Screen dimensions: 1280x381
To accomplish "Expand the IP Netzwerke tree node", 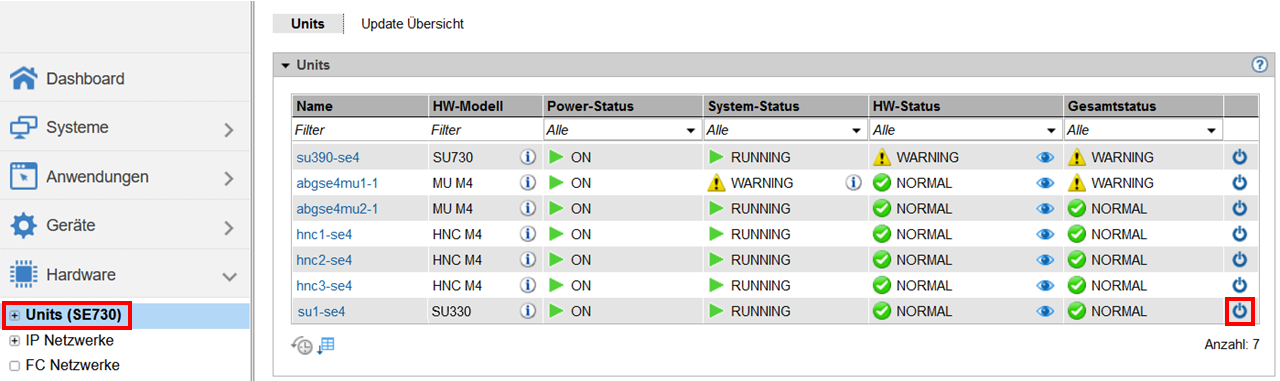I will tap(14, 341).
